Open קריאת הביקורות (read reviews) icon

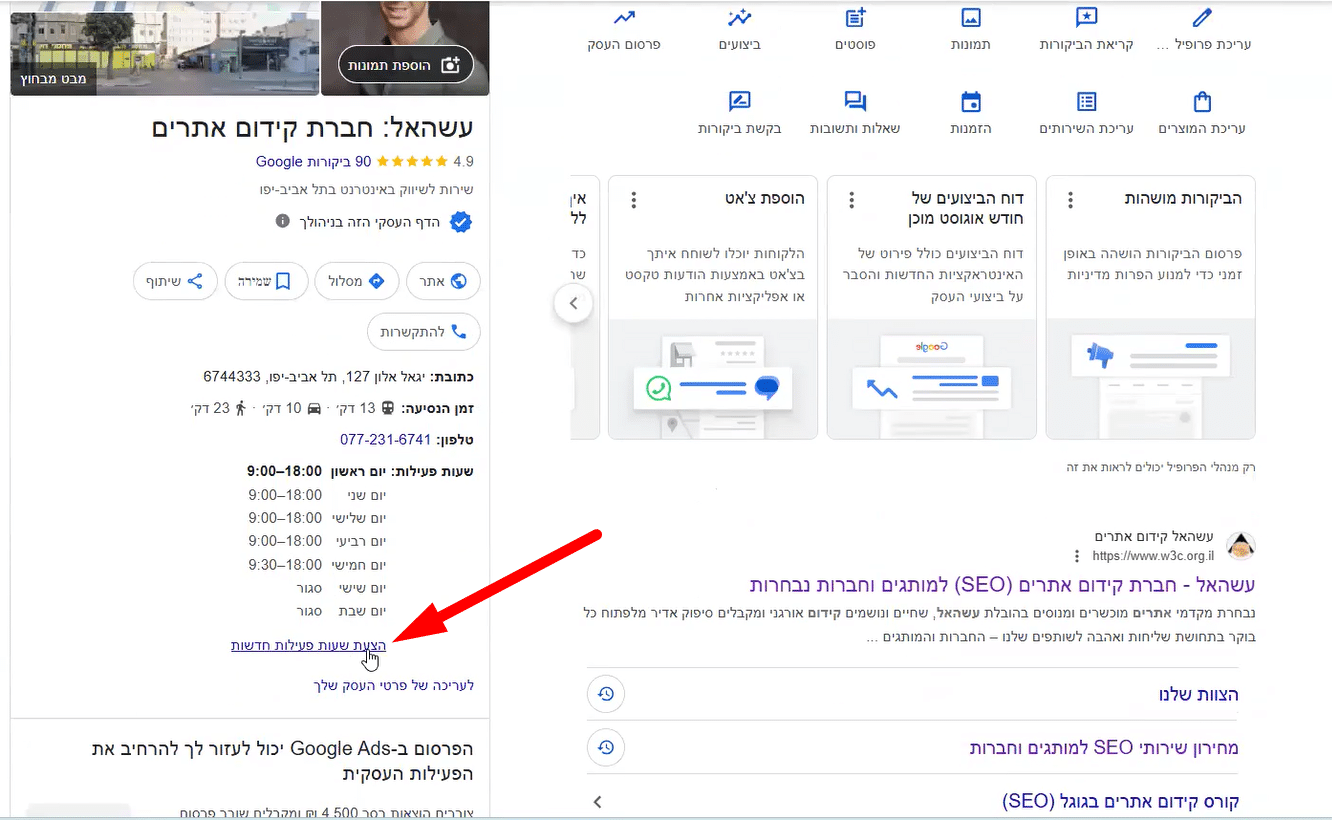click(1086, 18)
